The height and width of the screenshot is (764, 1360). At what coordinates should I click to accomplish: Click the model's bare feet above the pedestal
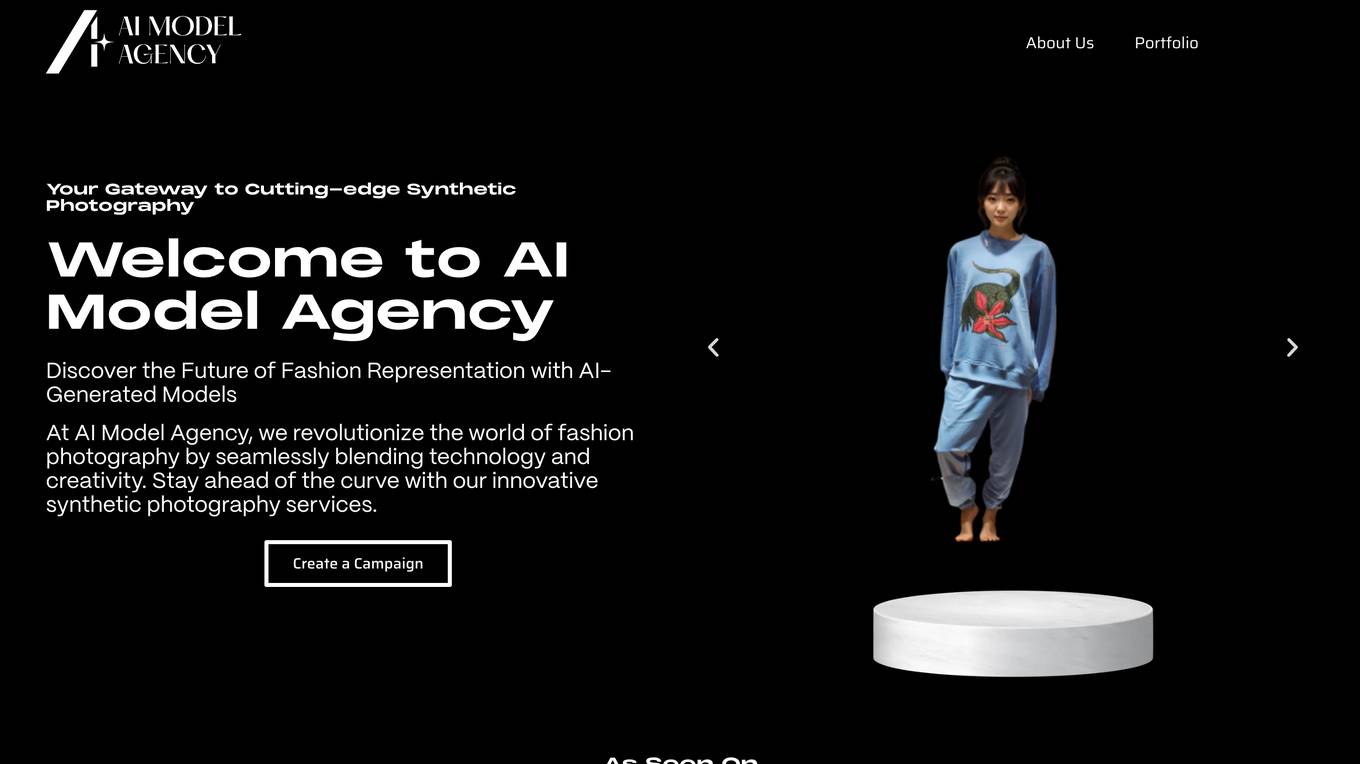pos(978,523)
